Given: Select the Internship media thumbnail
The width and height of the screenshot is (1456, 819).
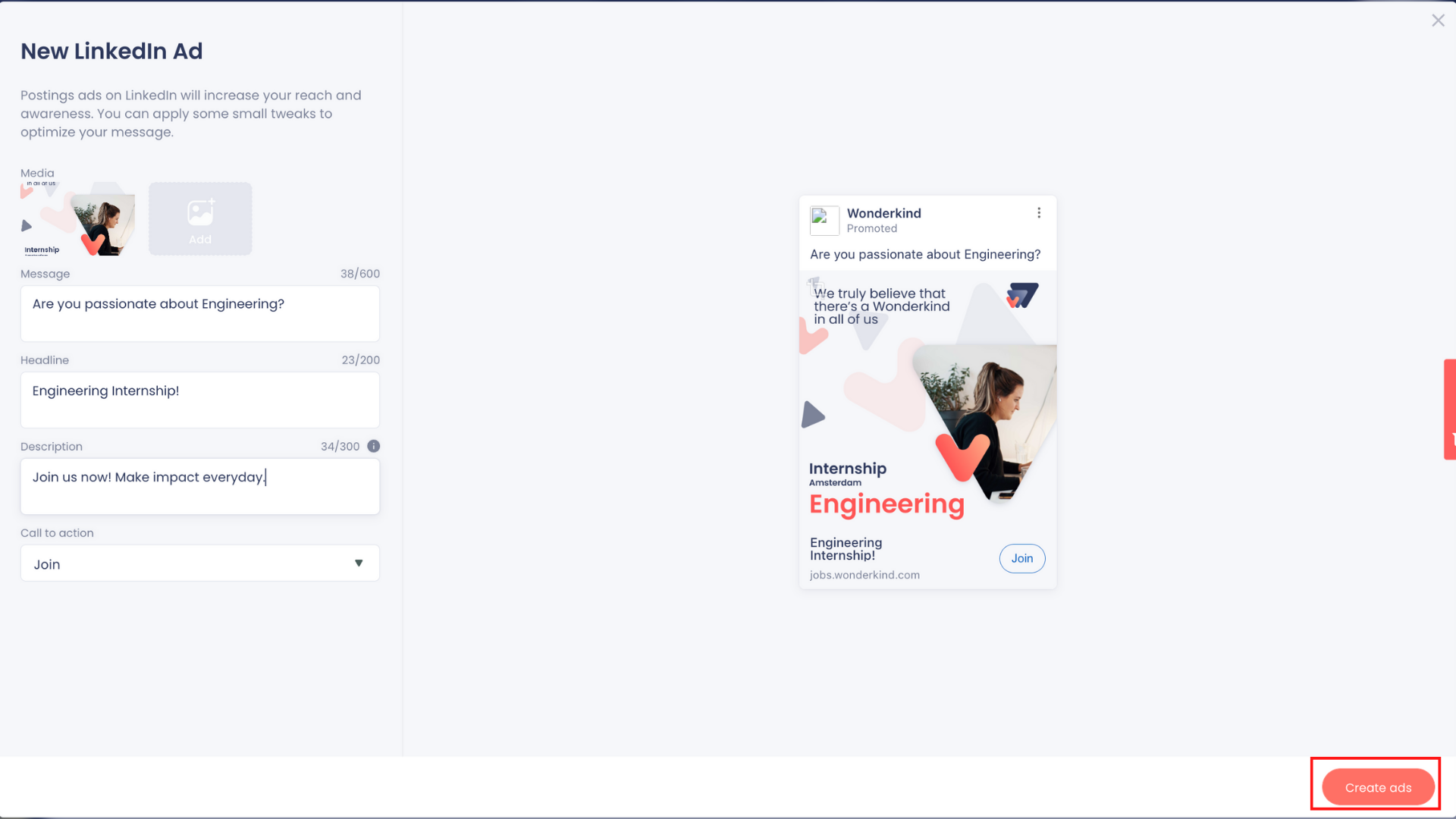Looking at the screenshot, I should [x=78, y=218].
